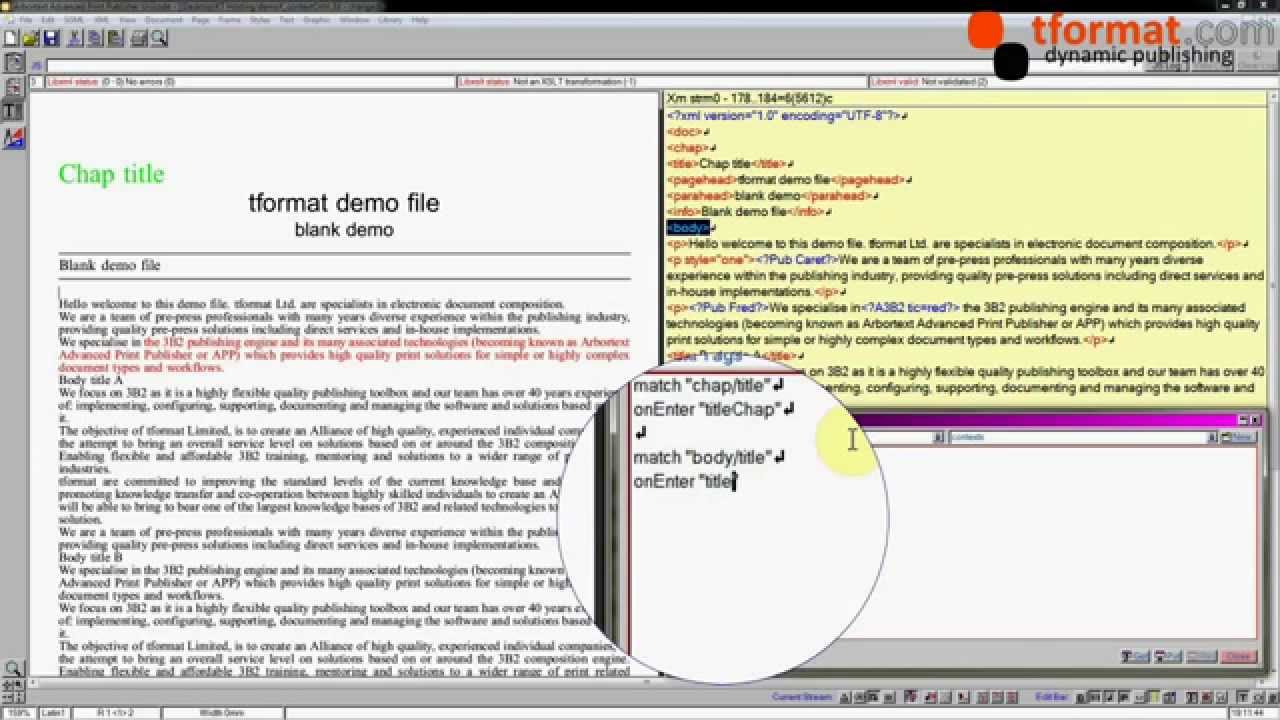Click the Libxml valid Not validated status
This screenshot has height=720, width=1280.
click(1072, 81)
